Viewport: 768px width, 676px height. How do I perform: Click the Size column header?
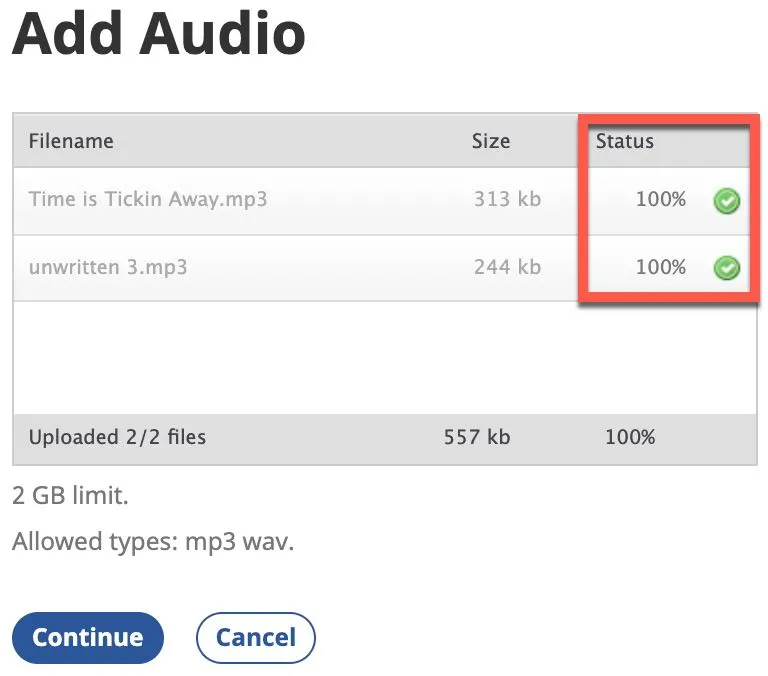pos(490,141)
